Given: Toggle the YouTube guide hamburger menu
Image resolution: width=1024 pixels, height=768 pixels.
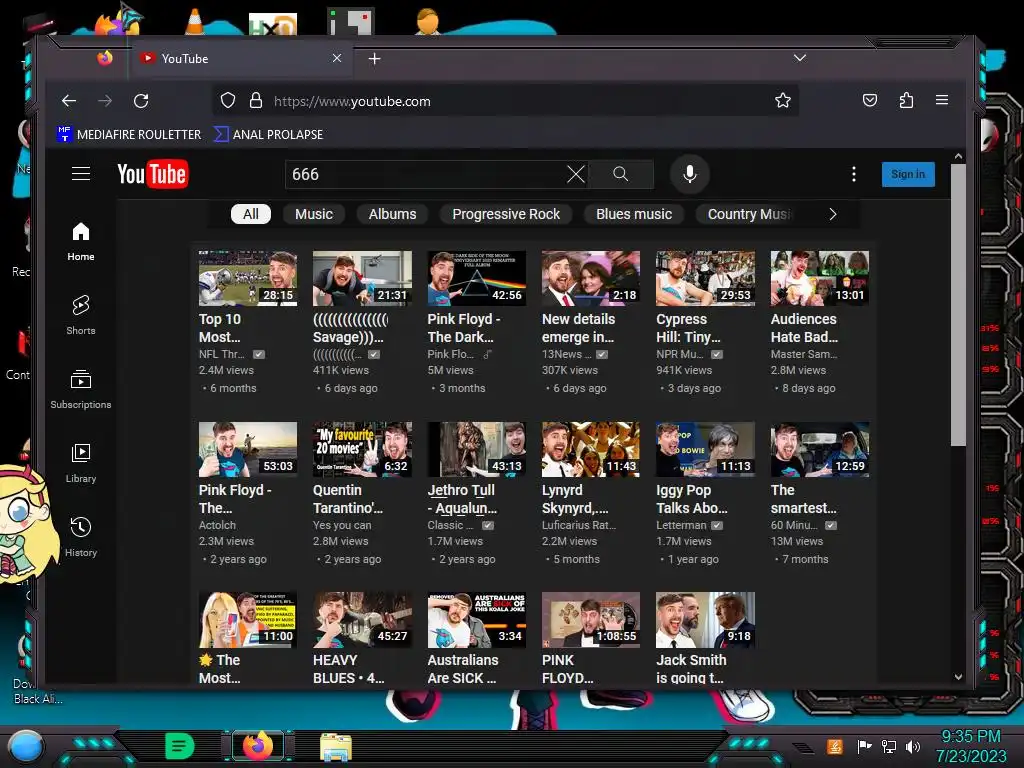Looking at the screenshot, I should 81,174.
